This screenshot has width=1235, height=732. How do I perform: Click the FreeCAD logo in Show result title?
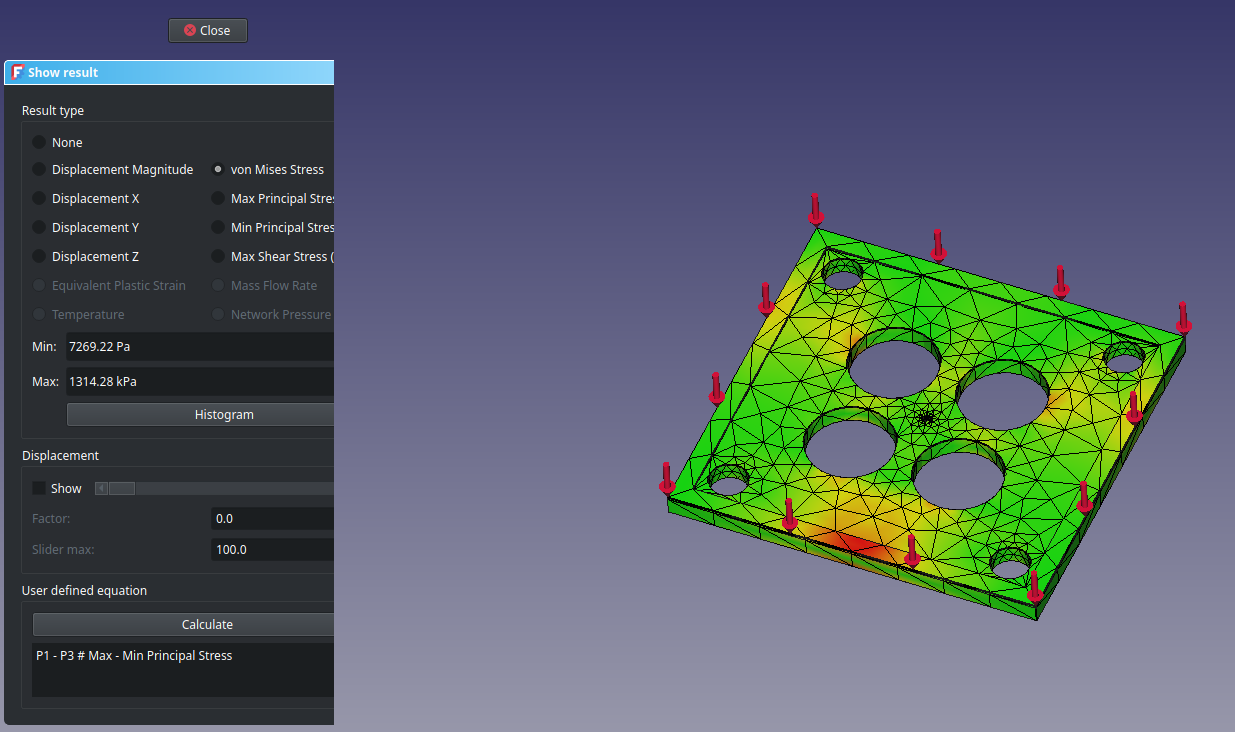17,73
